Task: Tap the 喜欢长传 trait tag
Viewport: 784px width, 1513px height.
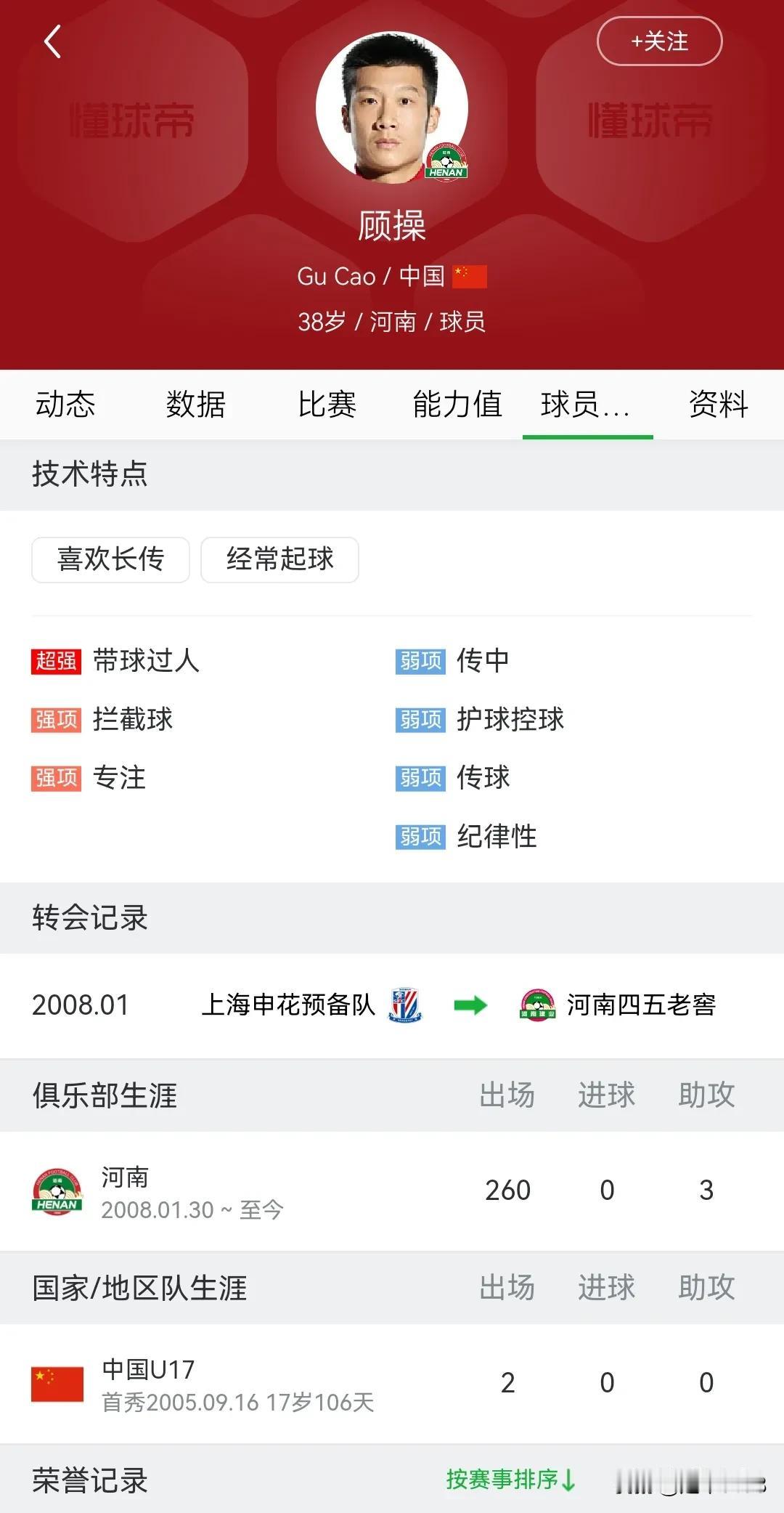Action: tap(110, 559)
